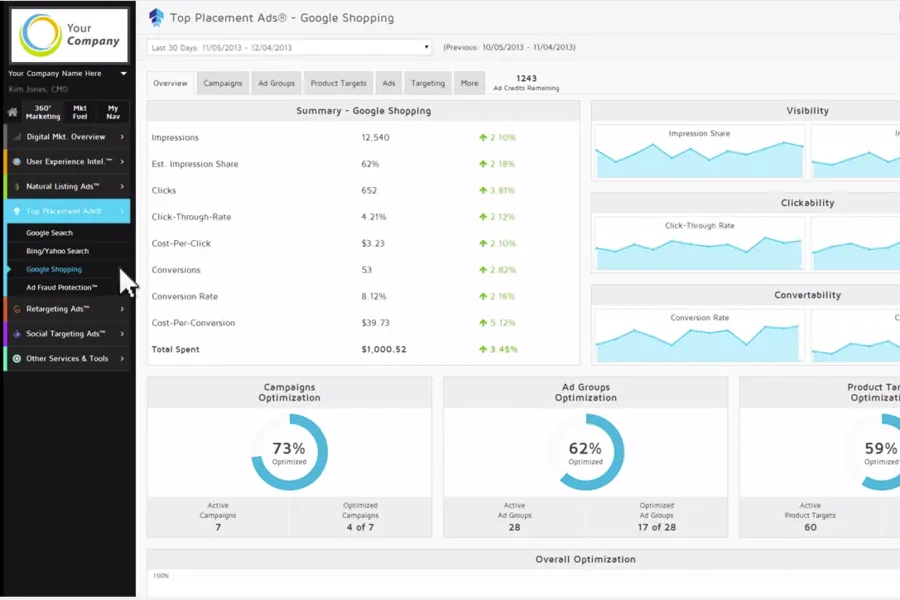
Task: Open the Last 30 Days date range dropdown
Action: (289, 47)
